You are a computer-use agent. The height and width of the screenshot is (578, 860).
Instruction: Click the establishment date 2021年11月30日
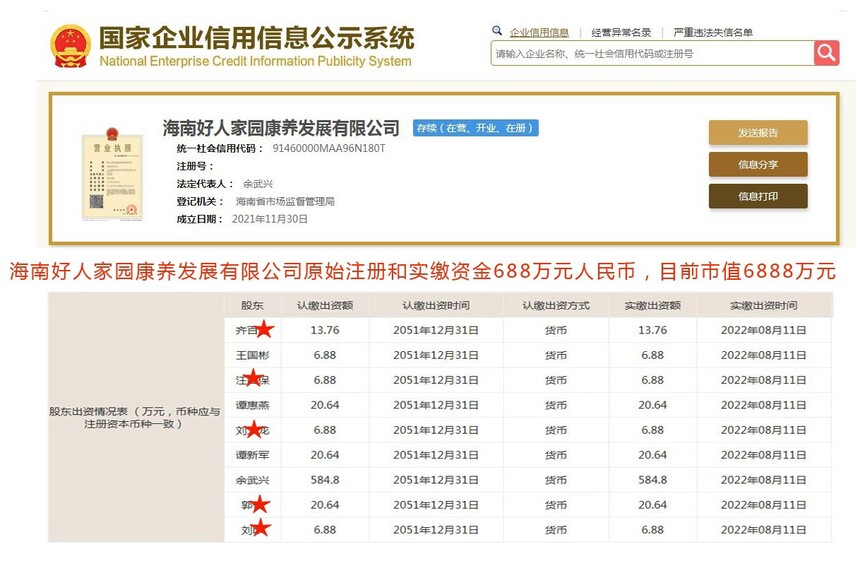pos(270,219)
